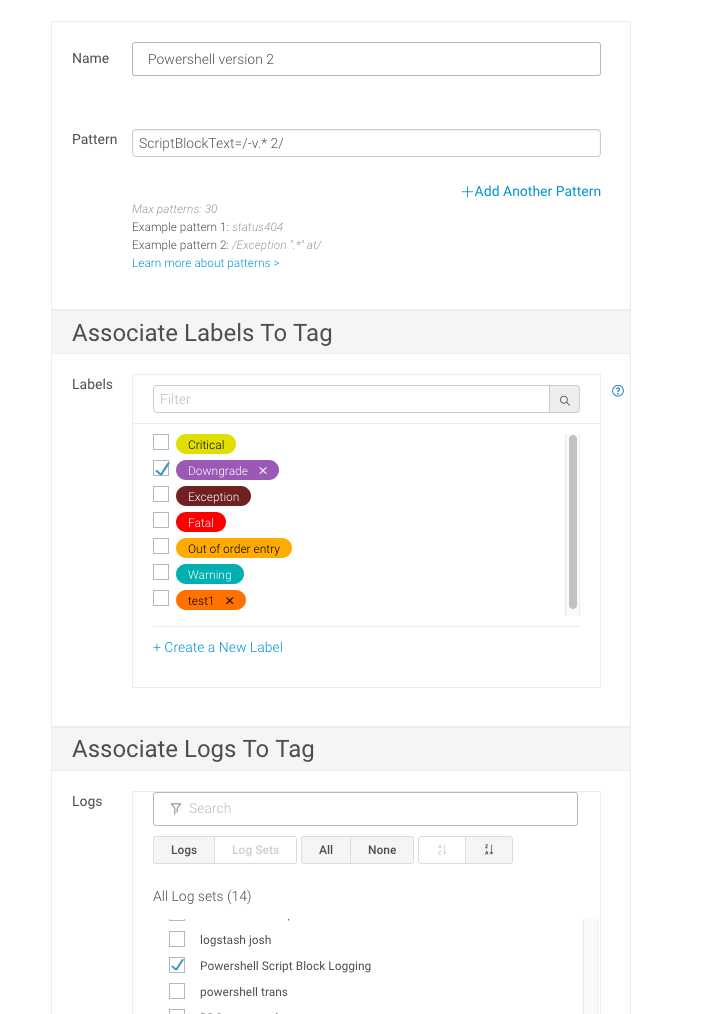The image size is (702, 1014).
Task: Click Add Another Pattern link
Action: click(531, 191)
